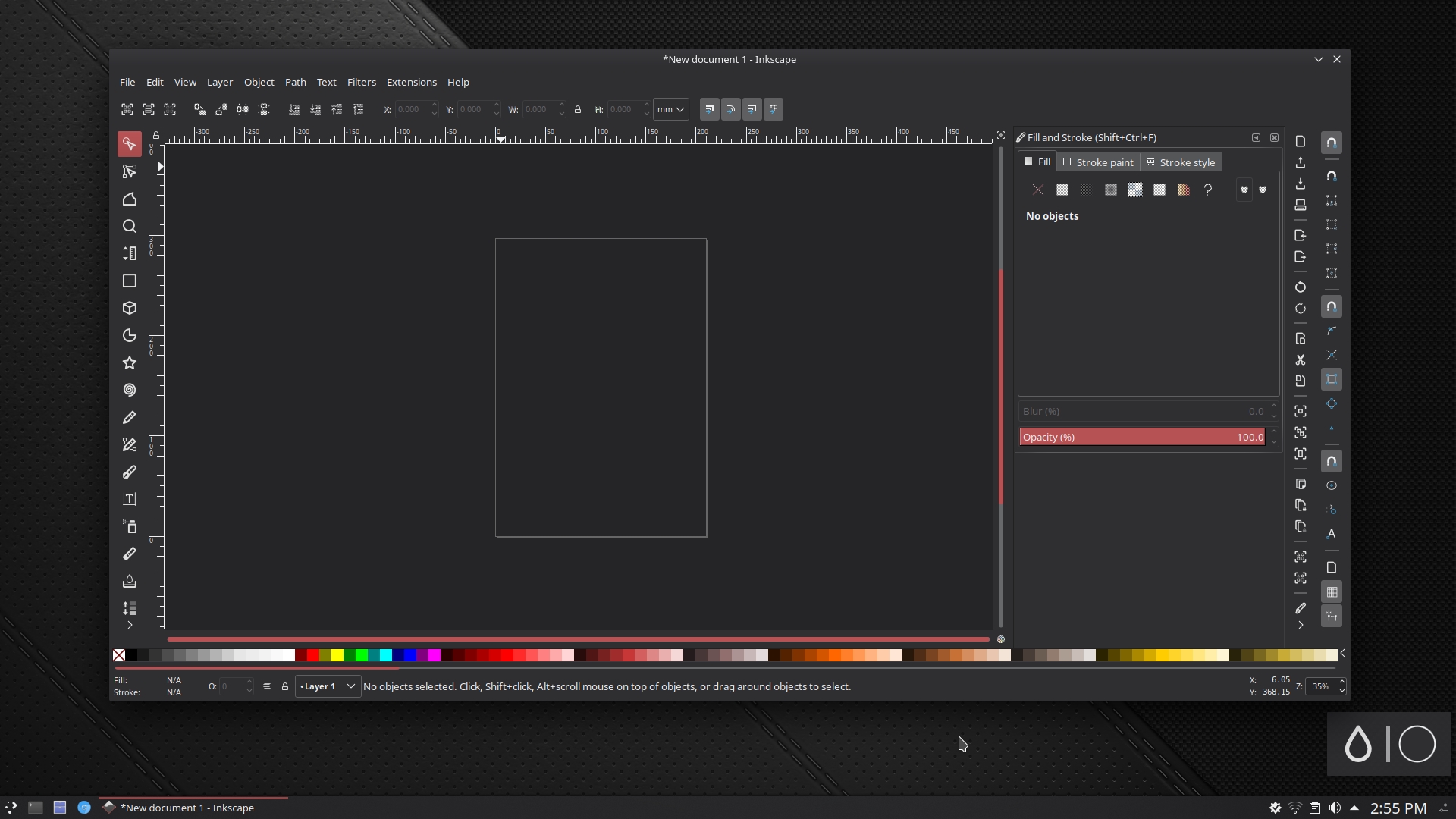Screen dimensions: 1456x819
Task: Select the 3D Box tool
Action: [130, 309]
